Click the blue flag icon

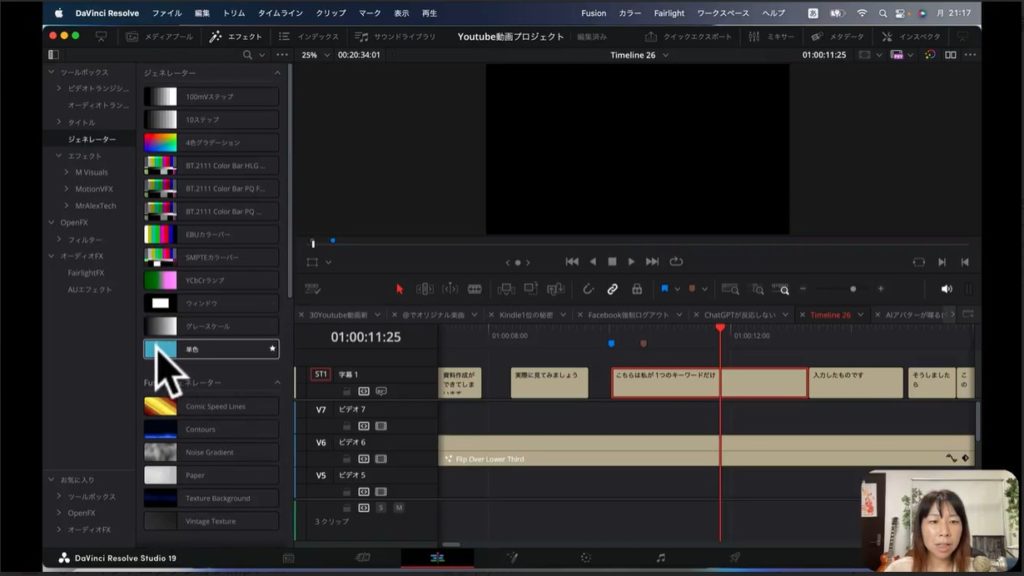point(664,289)
